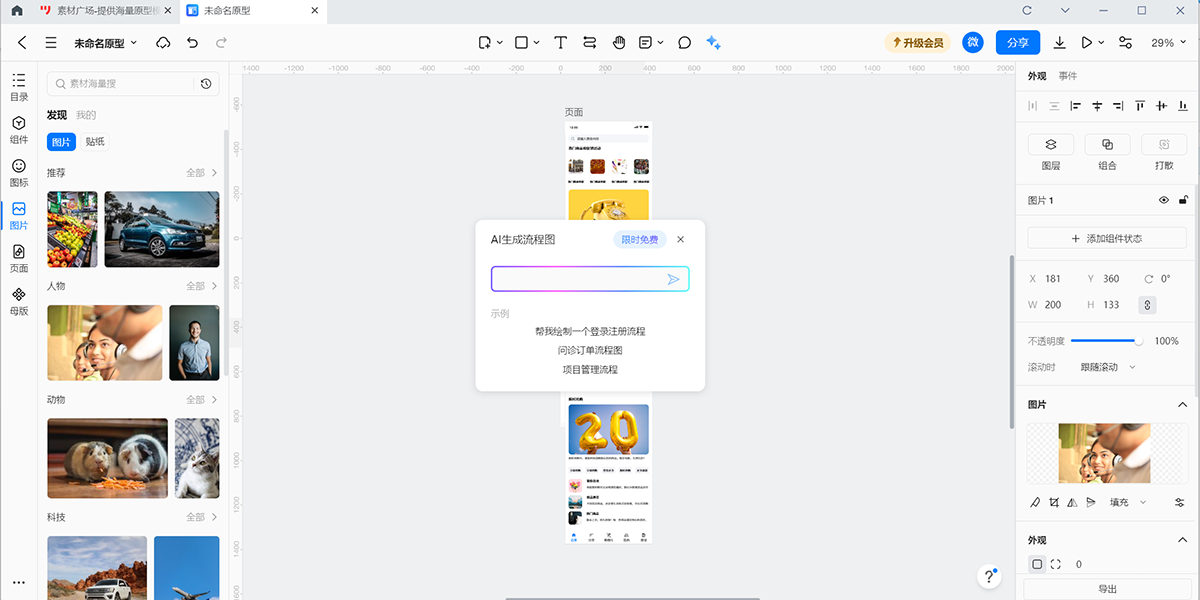
Task: Collapse the 图片 section in right panel
Action: (1181, 404)
